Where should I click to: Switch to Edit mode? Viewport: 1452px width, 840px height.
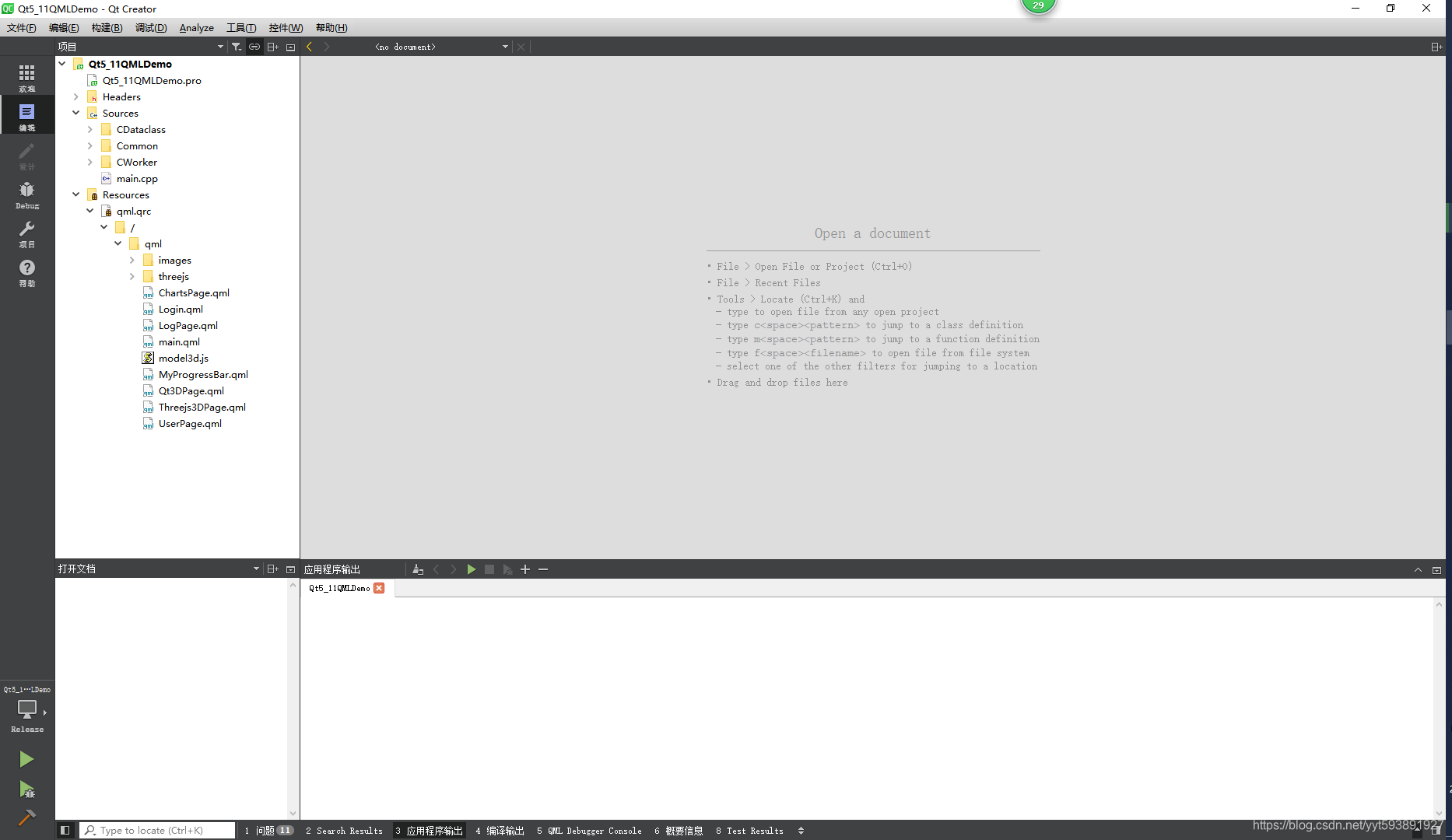(x=26, y=116)
